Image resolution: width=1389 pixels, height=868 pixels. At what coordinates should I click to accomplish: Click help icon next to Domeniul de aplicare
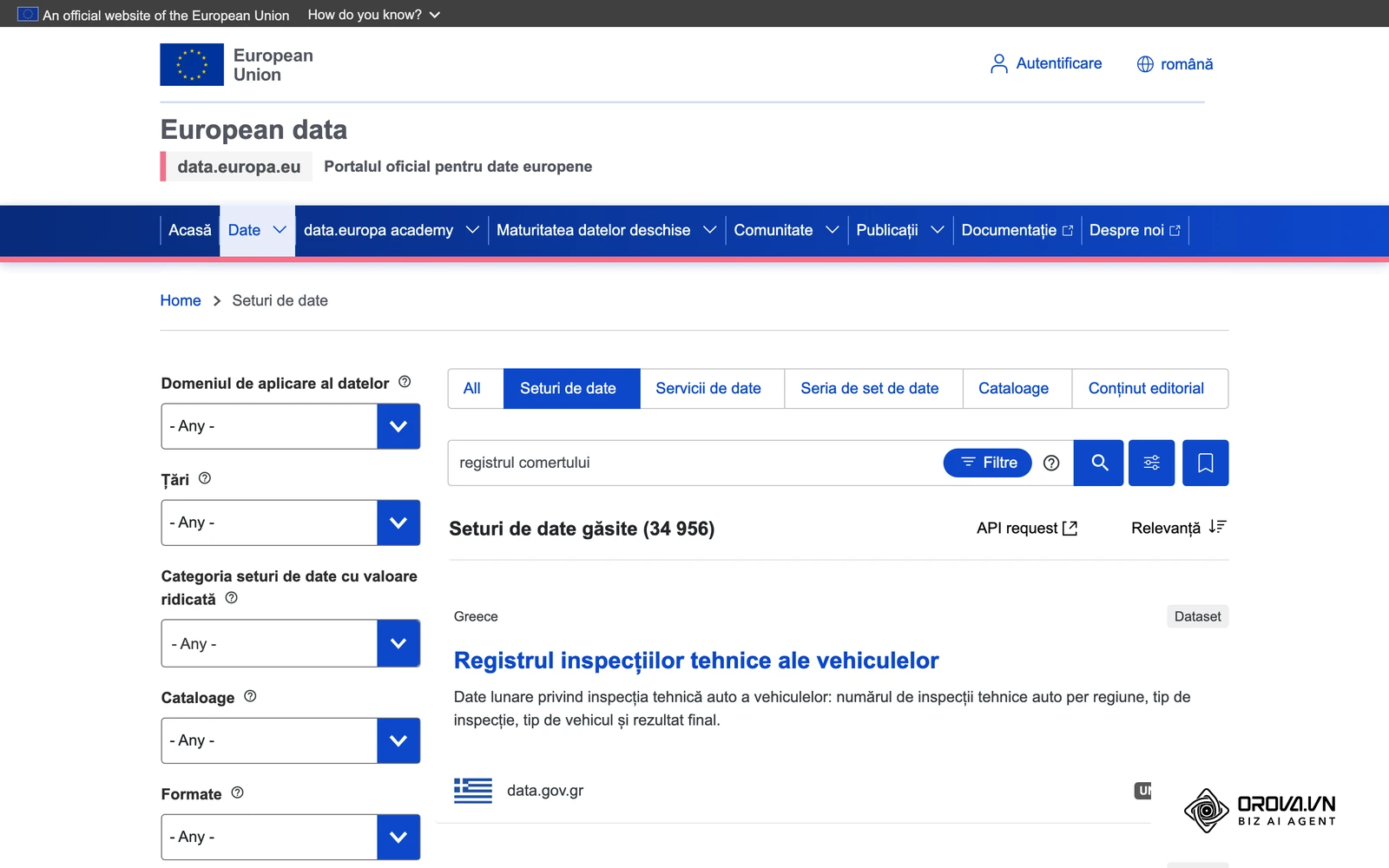point(405,382)
